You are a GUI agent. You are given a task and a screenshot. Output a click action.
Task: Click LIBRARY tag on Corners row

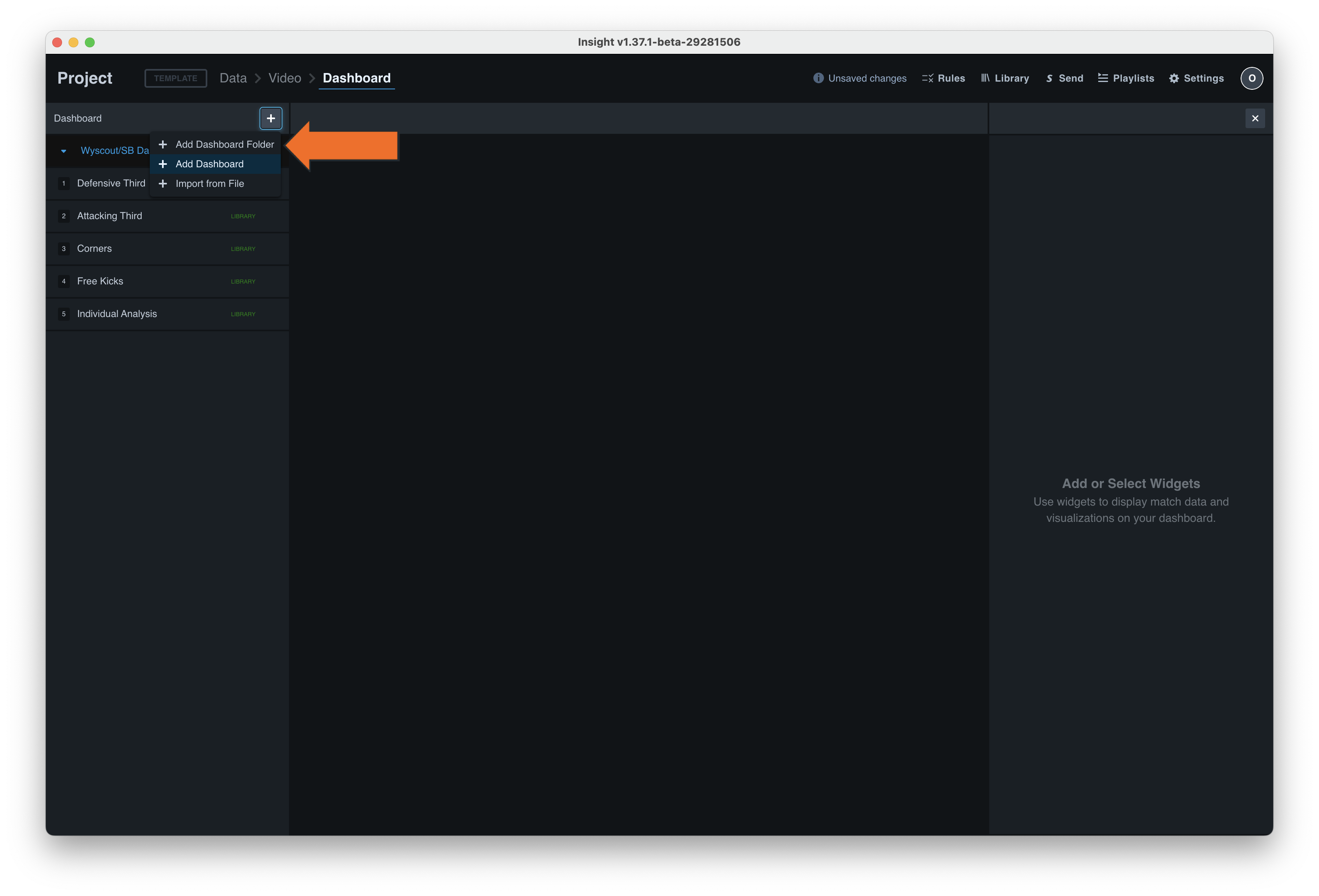point(243,249)
